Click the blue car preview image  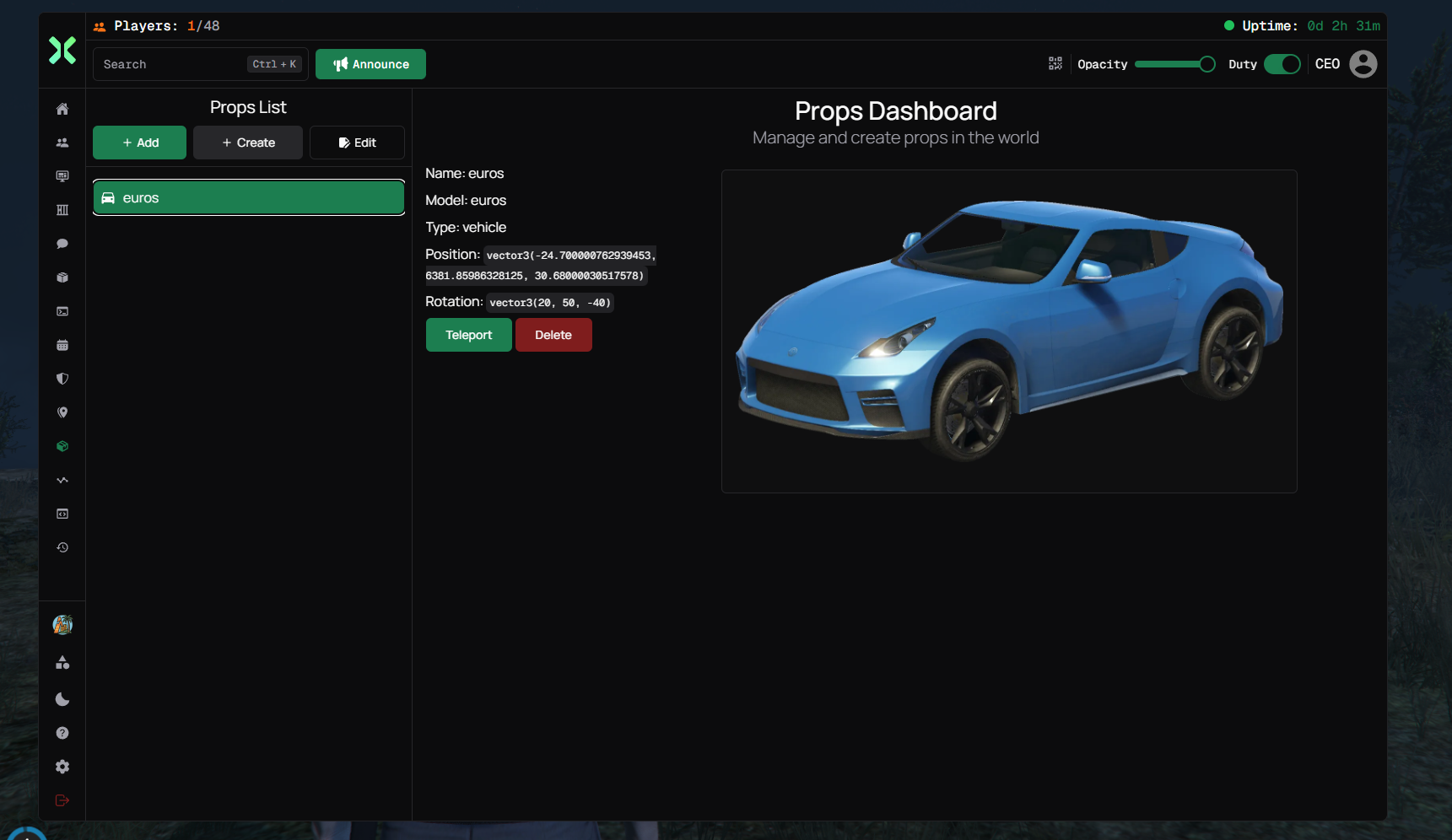coord(1009,331)
